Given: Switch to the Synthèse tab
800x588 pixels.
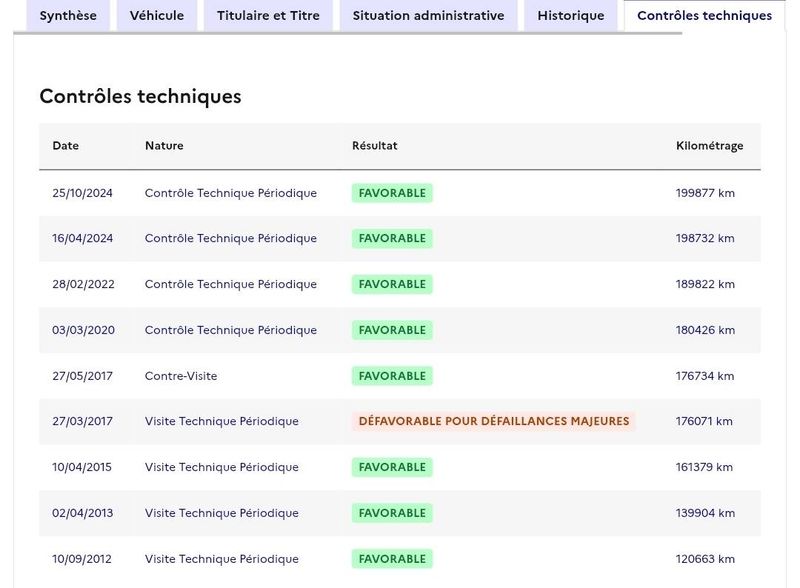Looking at the screenshot, I should tap(68, 16).
